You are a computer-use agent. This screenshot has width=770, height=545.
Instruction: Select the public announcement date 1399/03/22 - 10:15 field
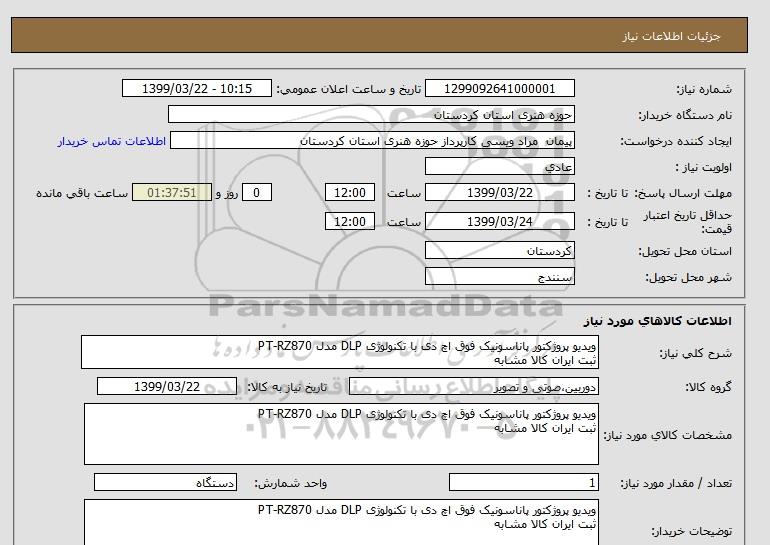tap(196, 88)
